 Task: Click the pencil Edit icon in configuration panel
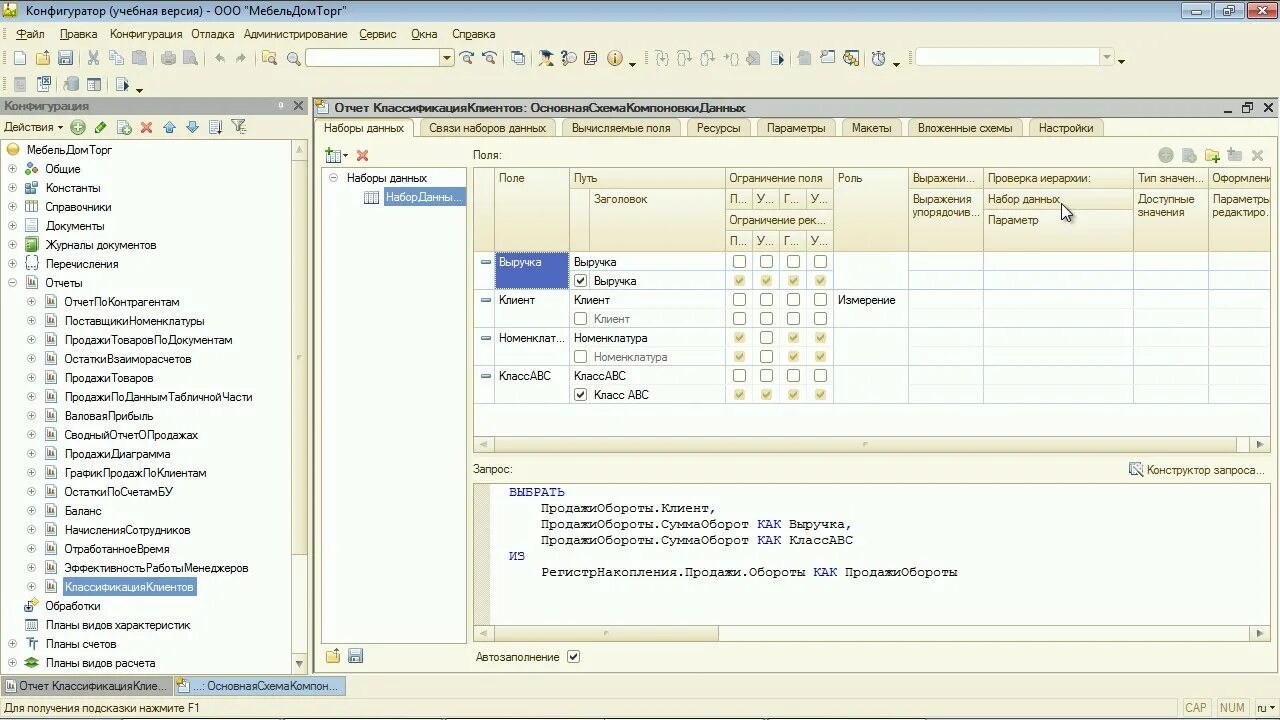pyautogui.click(x=100, y=127)
